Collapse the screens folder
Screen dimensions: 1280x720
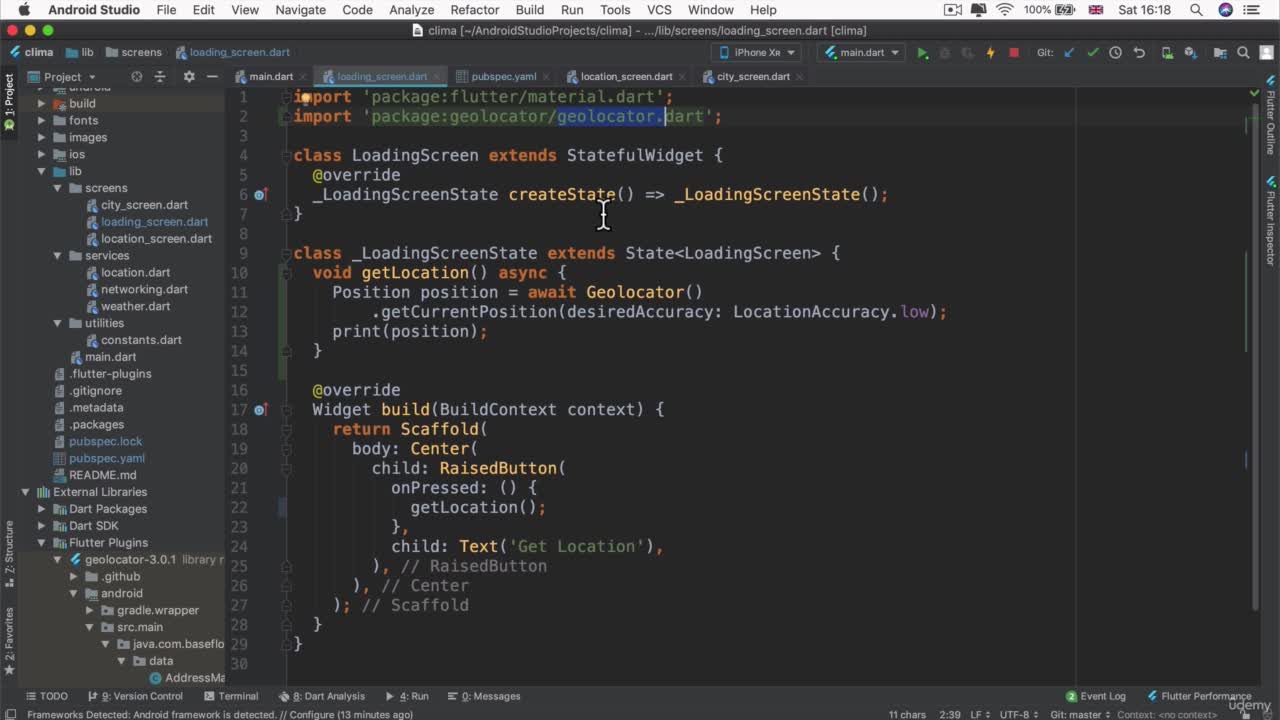(x=58, y=188)
